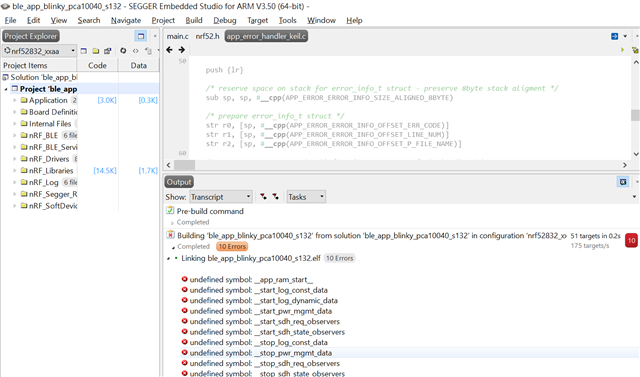This screenshot has width=640, height=377.
Task: Click the first red error navigation icon in Output
Action: [263, 197]
